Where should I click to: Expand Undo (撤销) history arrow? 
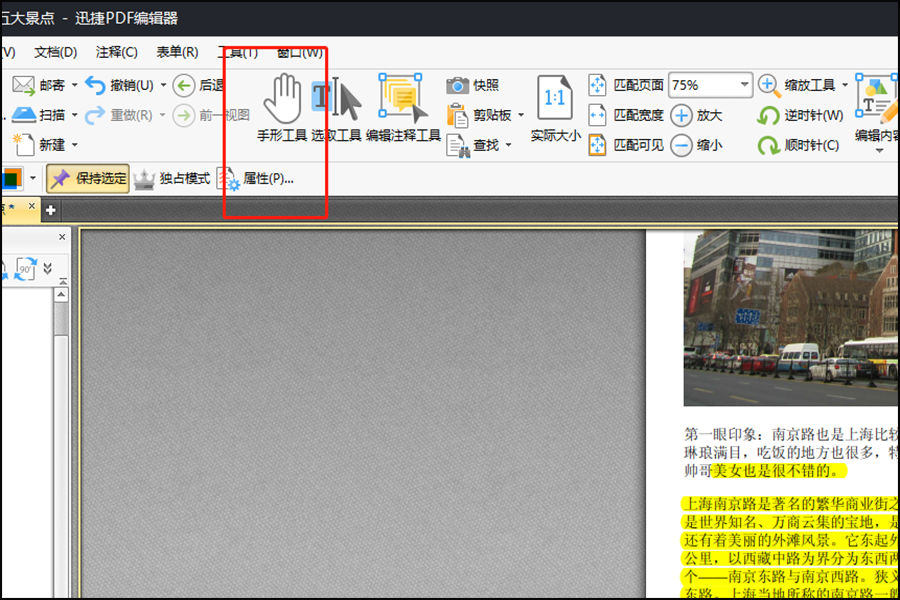(x=163, y=86)
